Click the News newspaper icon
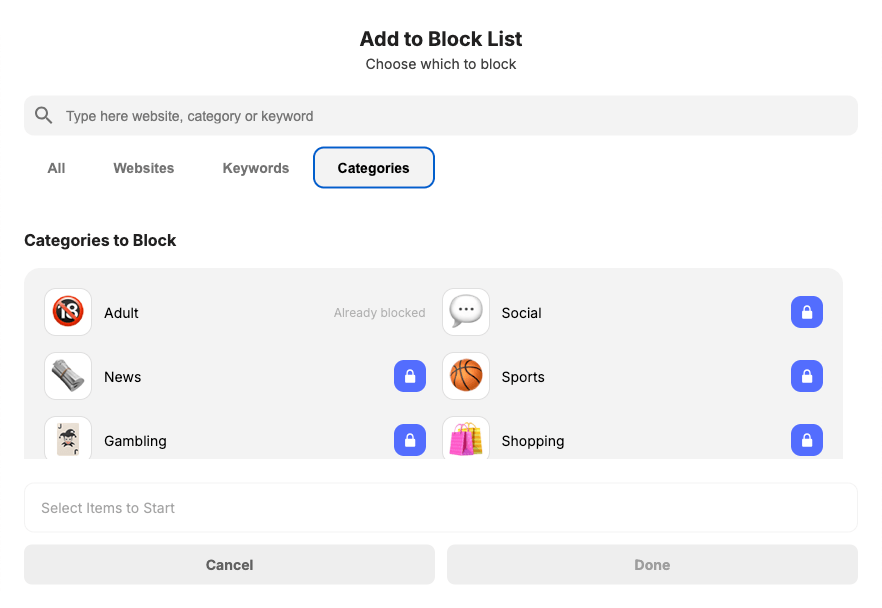Image resolution: width=882 pixels, height=608 pixels. coord(68,376)
